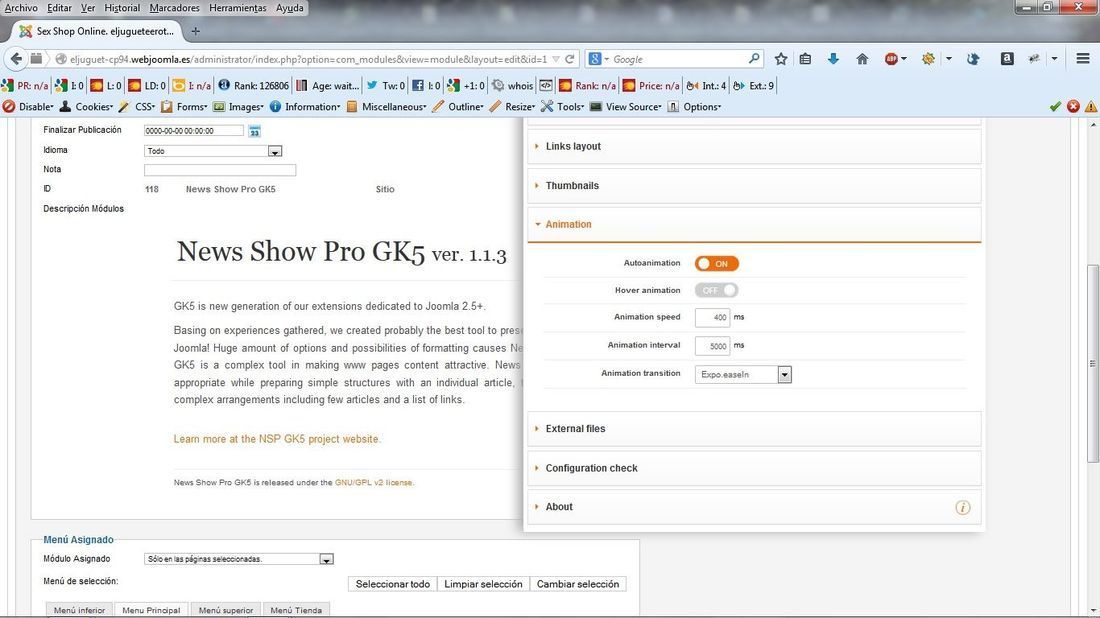Click the red error X developer icon
The image size is (1100, 618).
(x=1073, y=107)
